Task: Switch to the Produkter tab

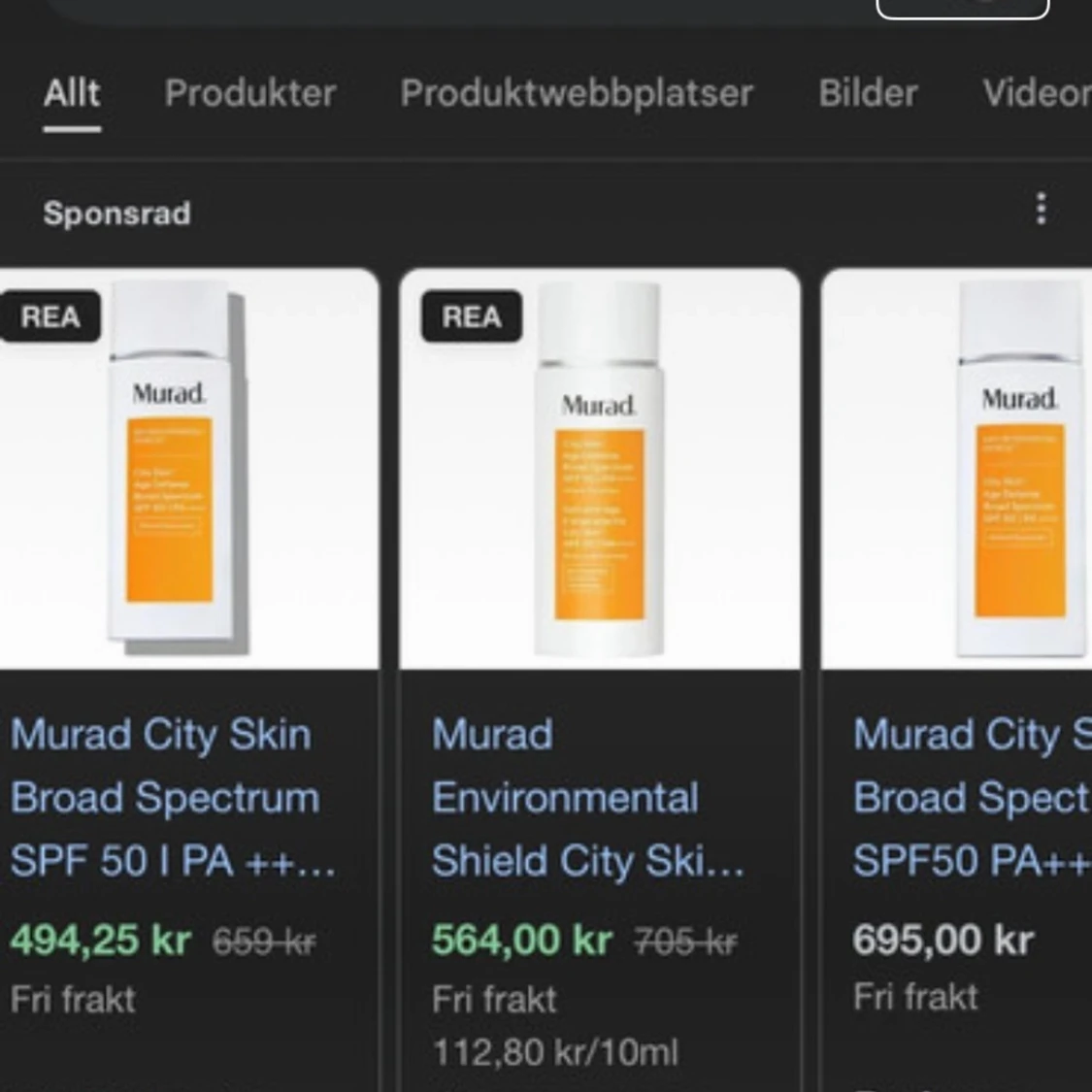Action: point(249,93)
